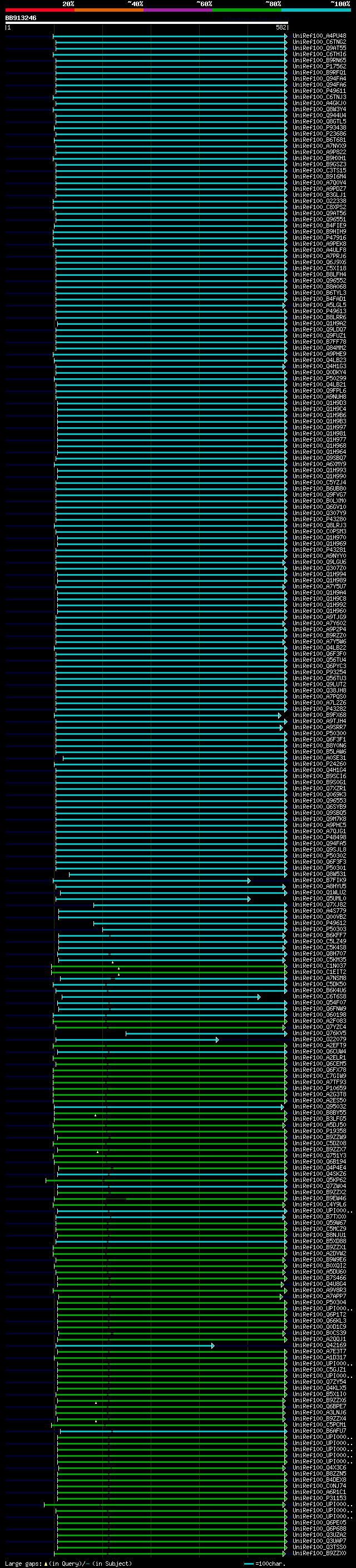The height and width of the screenshot is (1568, 356).
Task: Click the =100char. scale legend
Action: click(265, 1563)
